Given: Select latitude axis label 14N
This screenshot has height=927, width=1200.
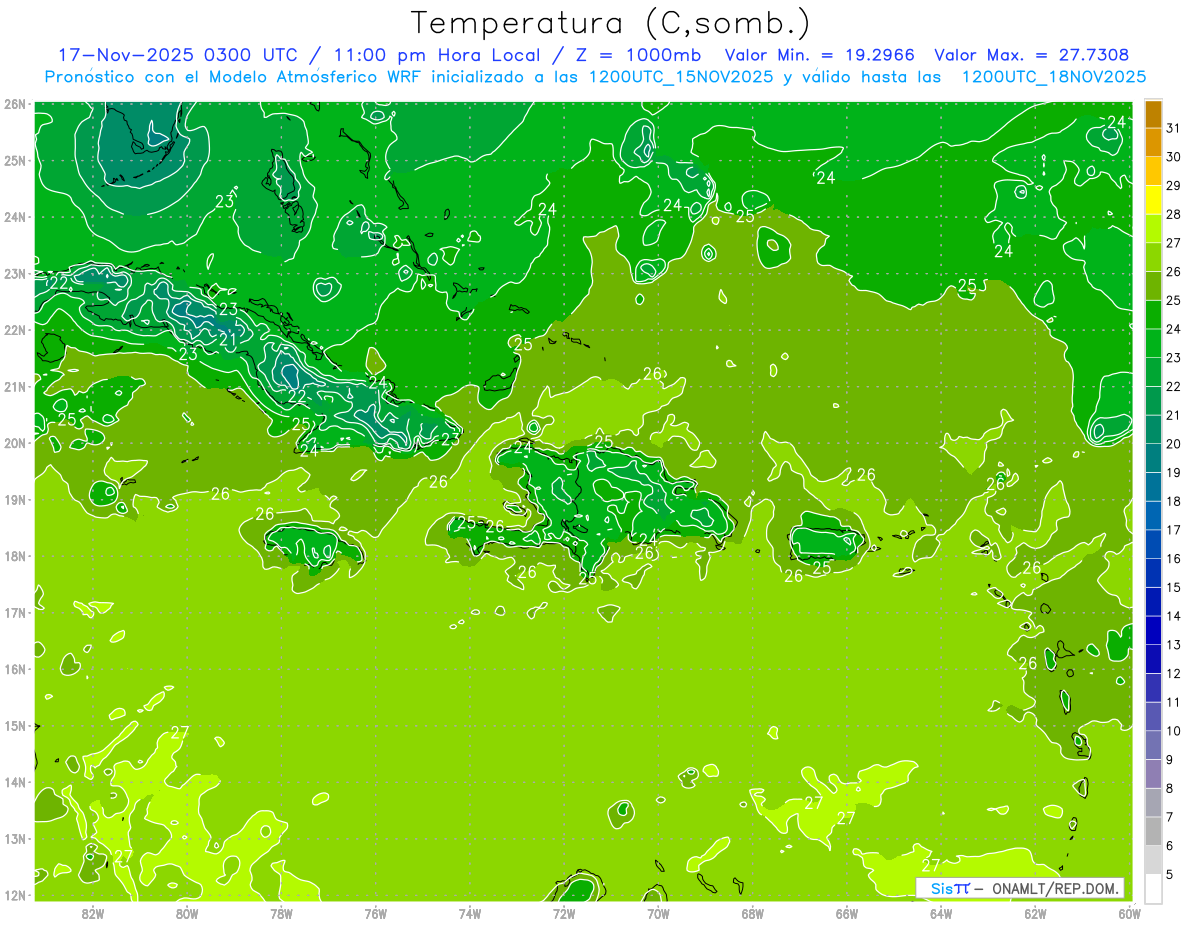Looking at the screenshot, I should (15, 782).
